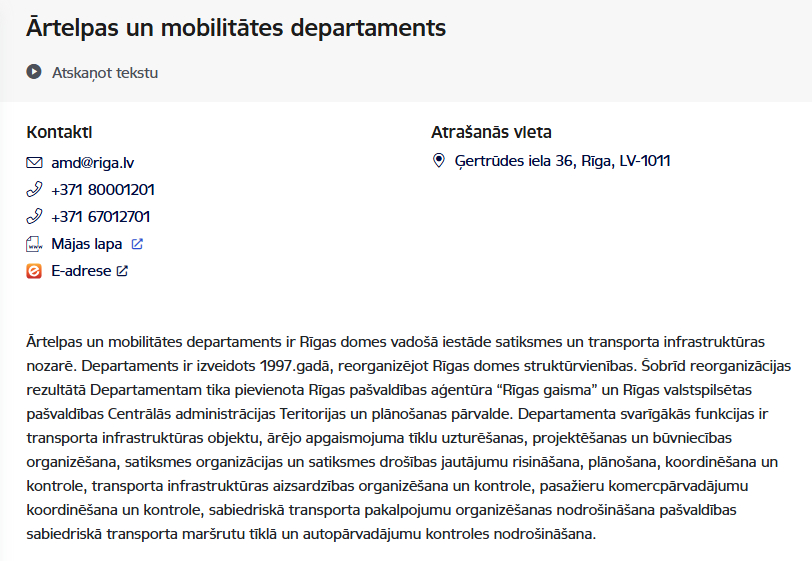Click the Atrašanās vieta heading
This screenshot has width=812, height=561.
(491, 132)
